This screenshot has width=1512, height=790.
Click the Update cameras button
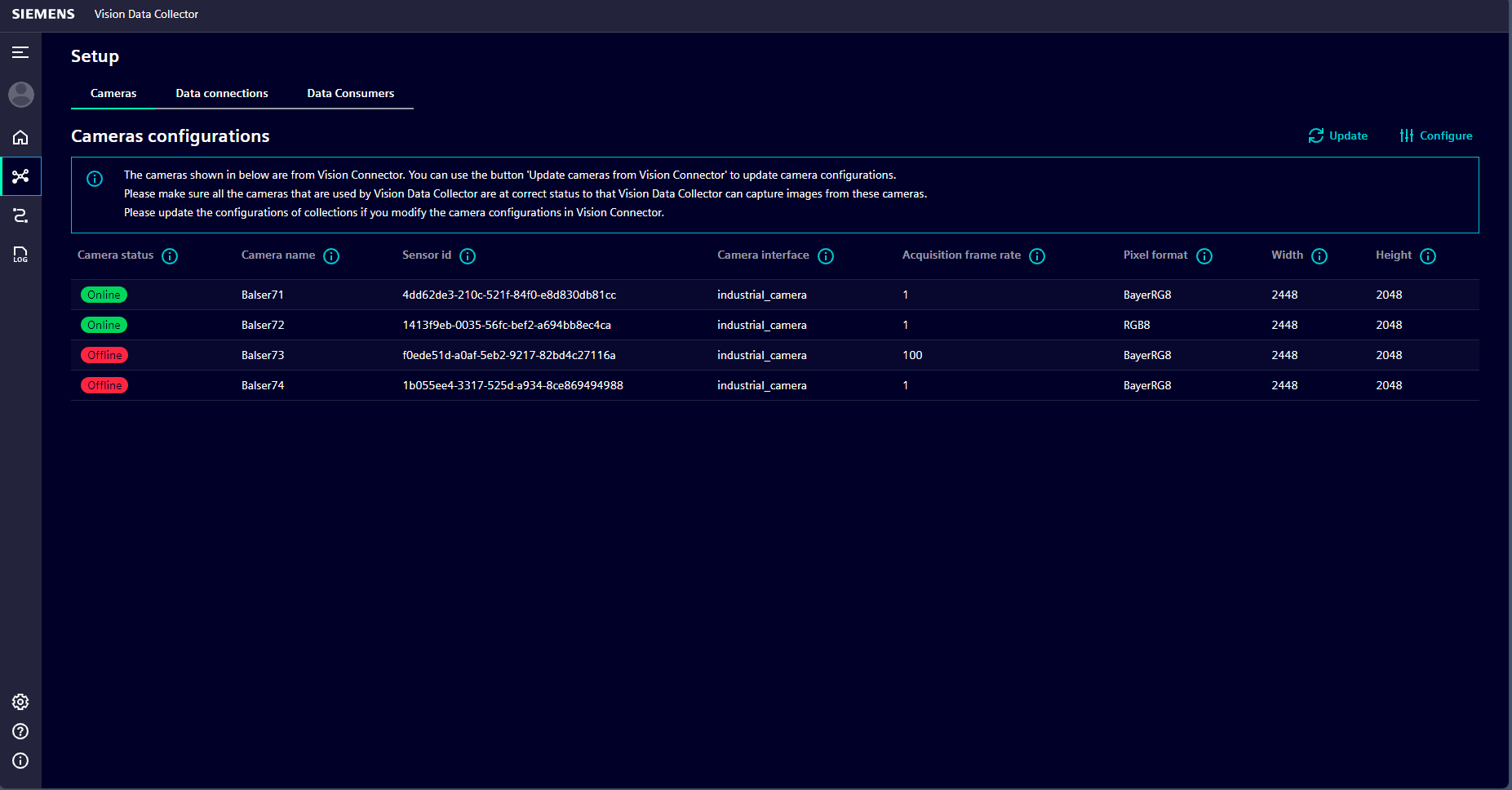[x=1338, y=136]
